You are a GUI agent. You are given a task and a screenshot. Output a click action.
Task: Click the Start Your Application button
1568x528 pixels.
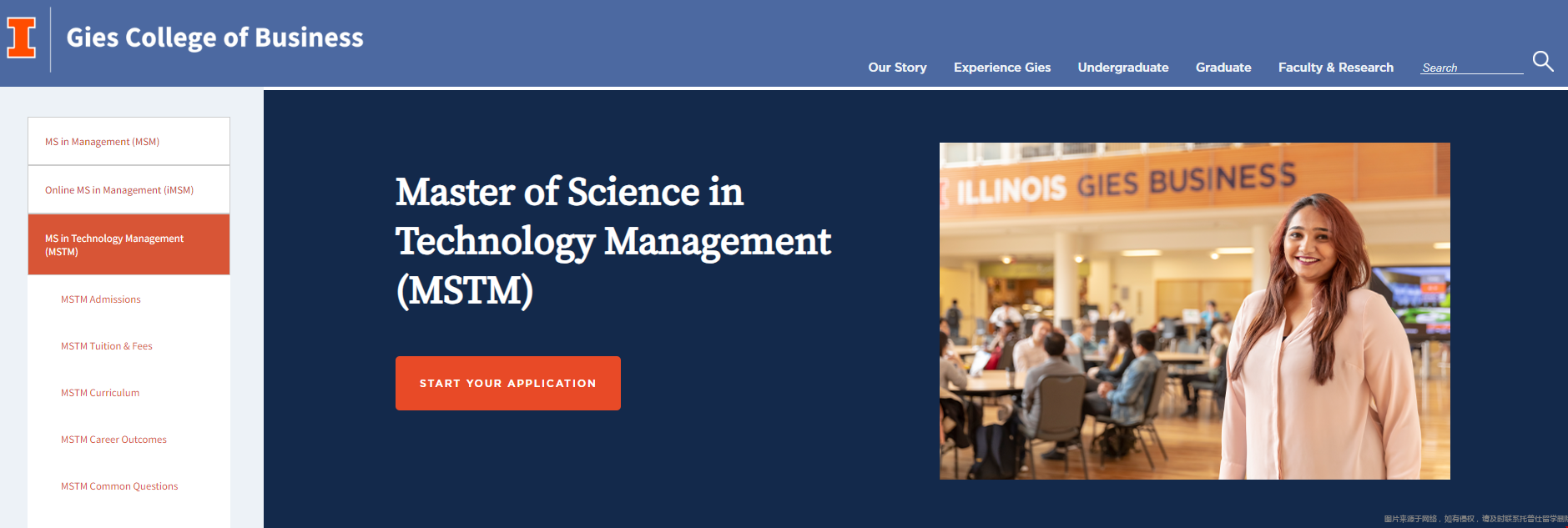[508, 383]
